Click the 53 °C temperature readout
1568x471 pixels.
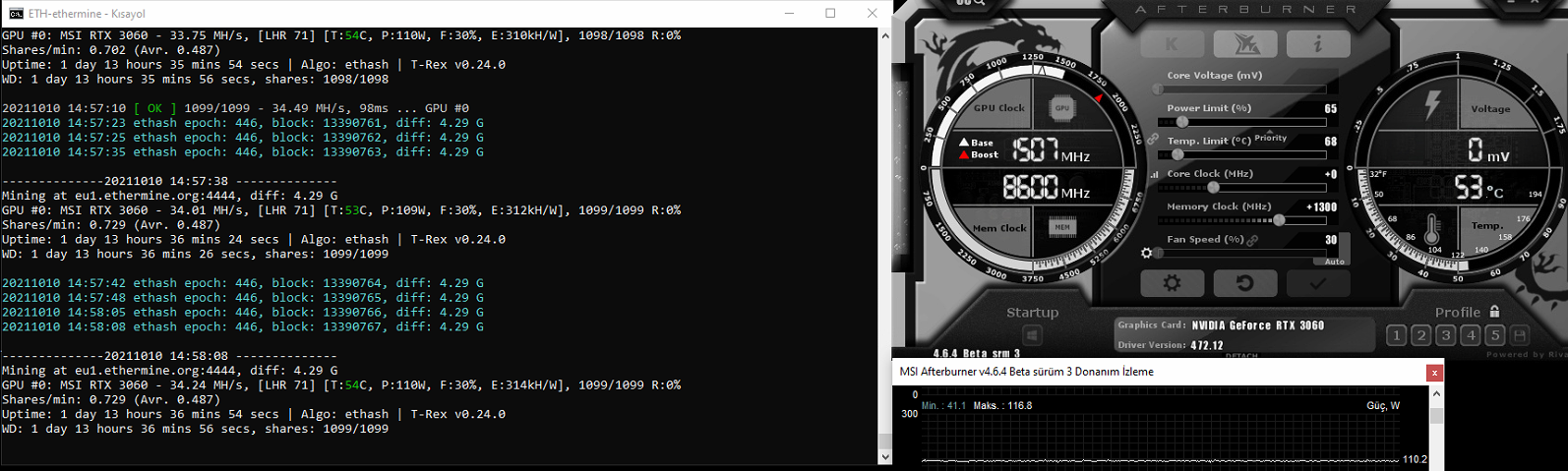click(1478, 187)
